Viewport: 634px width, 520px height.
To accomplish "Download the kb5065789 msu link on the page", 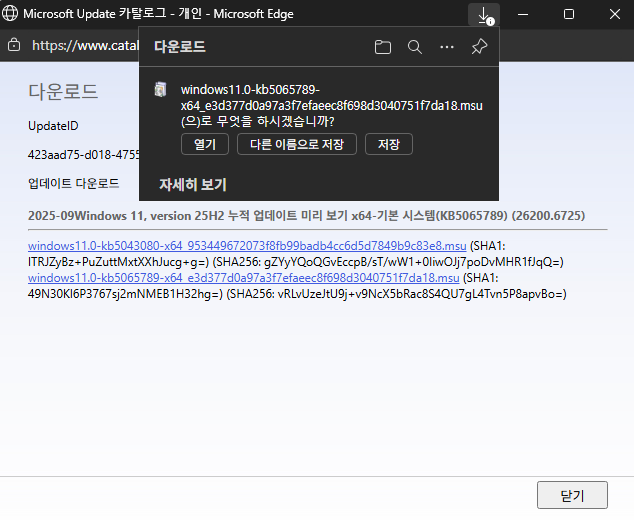I will [x=243, y=278].
